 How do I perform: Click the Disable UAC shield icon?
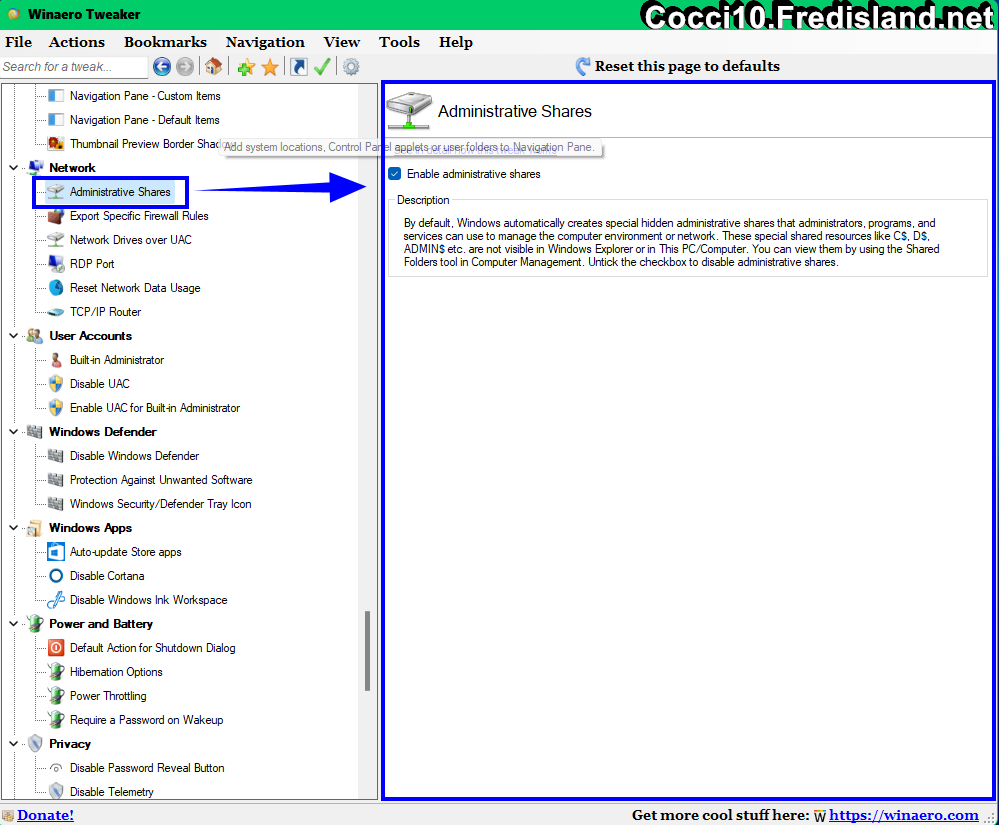(56, 384)
